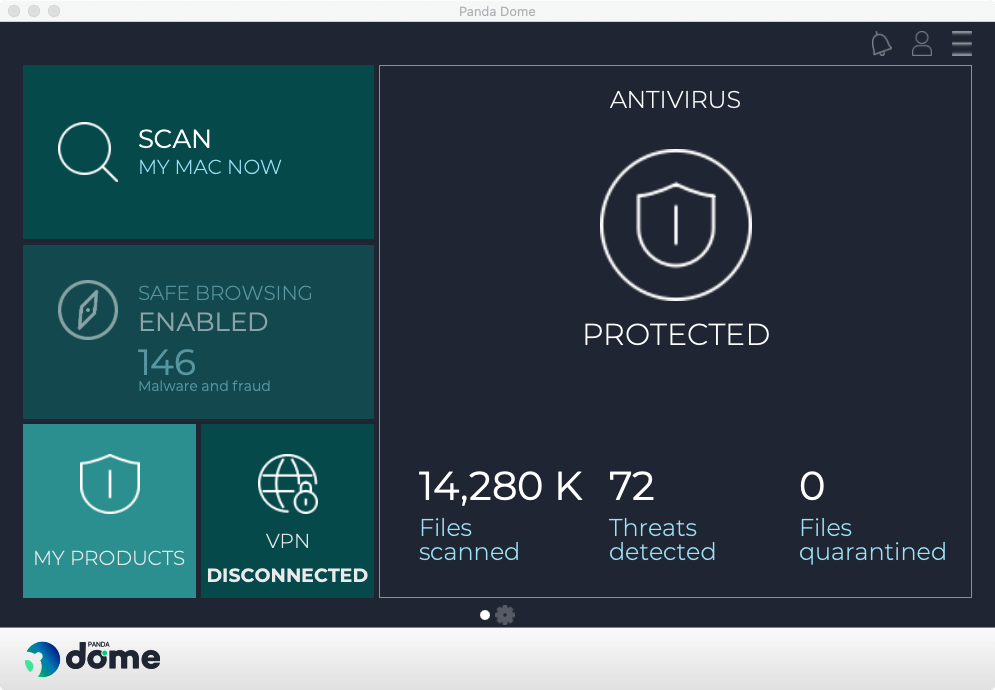995x690 pixels.
Task: Open notifications via the bell icon
Action: point(881,44)
